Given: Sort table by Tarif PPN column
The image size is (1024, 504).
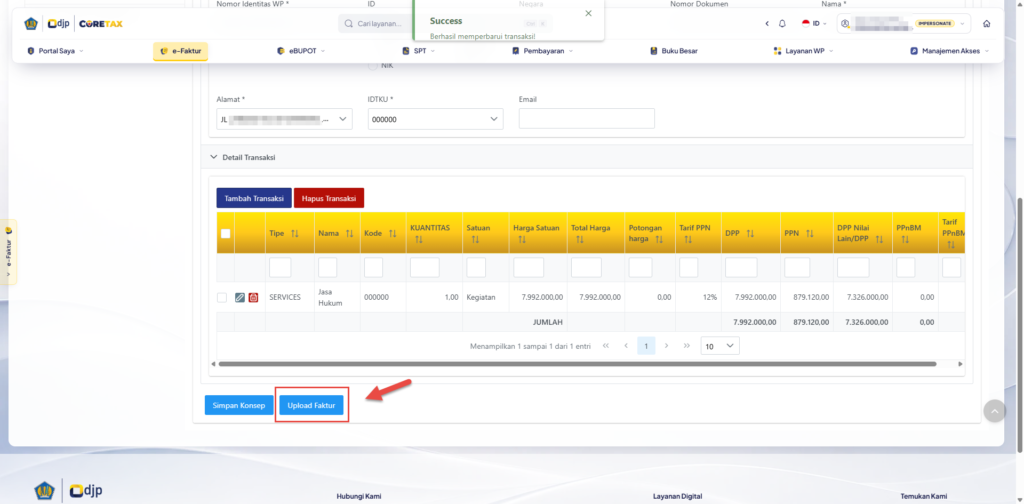Looking at the screenshot, I should tap(688, 240).
